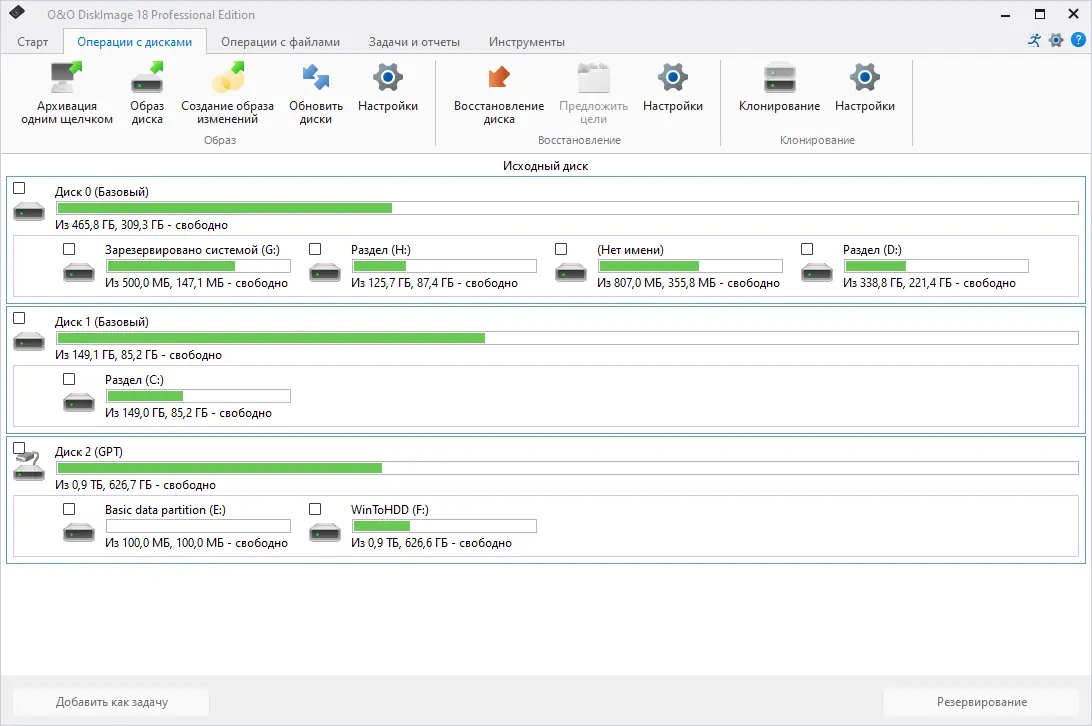1092x726 pixels.
Task: Click the text 'Из 807,0 МБ, 355,8 МБ - свободно'
Action: point(689,283)
